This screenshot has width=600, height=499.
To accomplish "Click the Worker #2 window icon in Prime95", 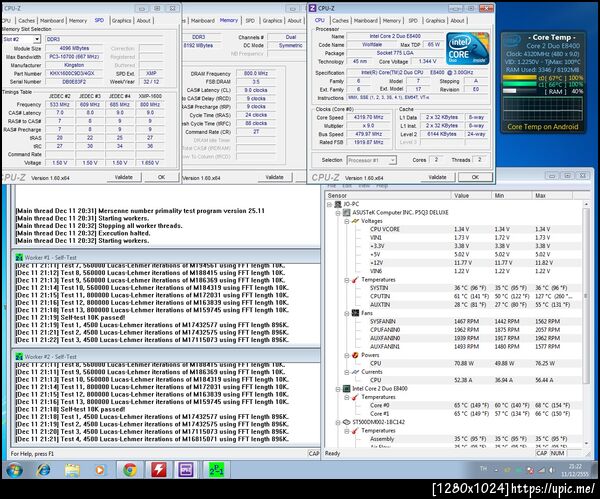I will click(x=19, y=357).
